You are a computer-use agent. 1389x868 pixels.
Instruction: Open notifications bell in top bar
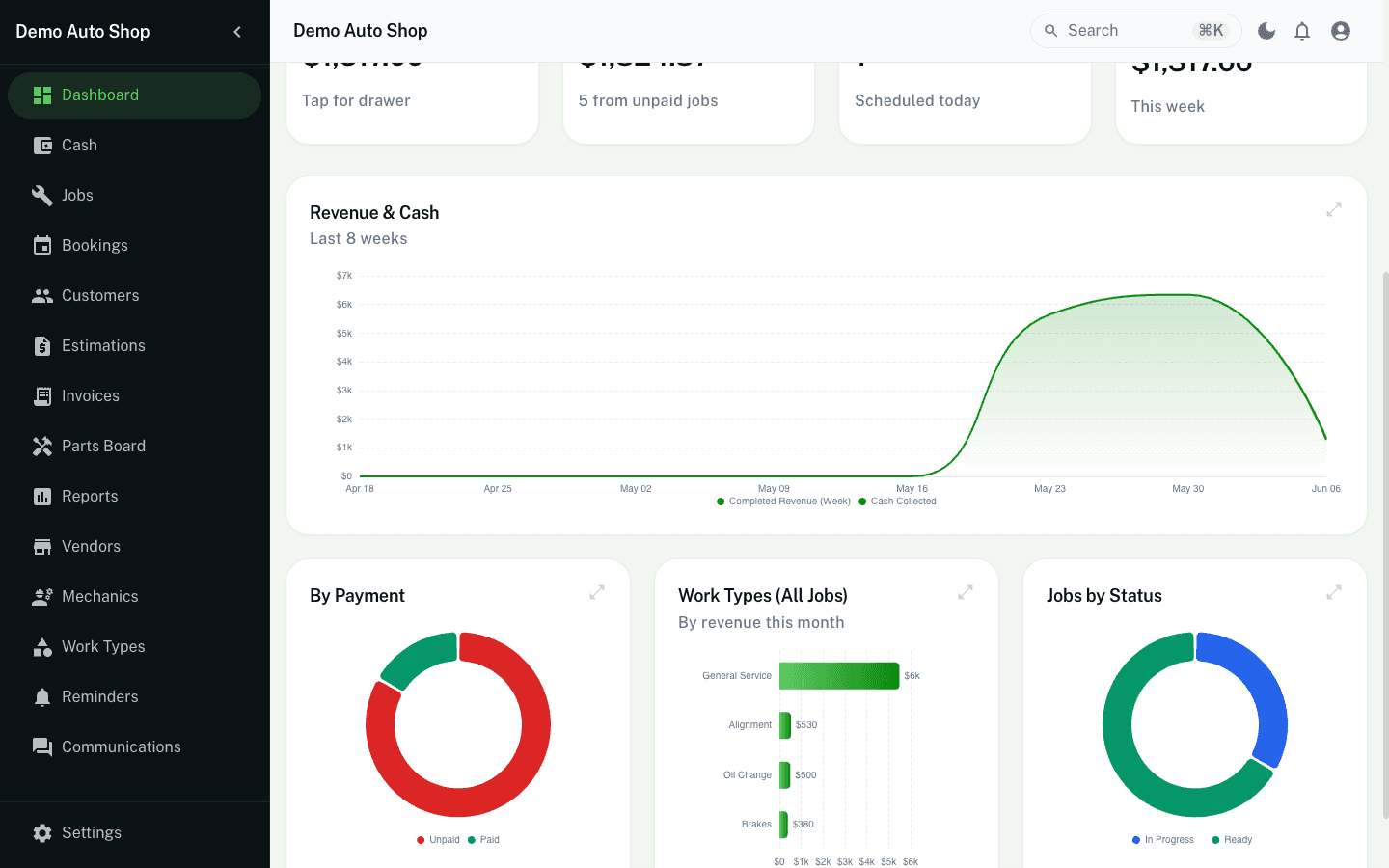[x=1302, y=31]
